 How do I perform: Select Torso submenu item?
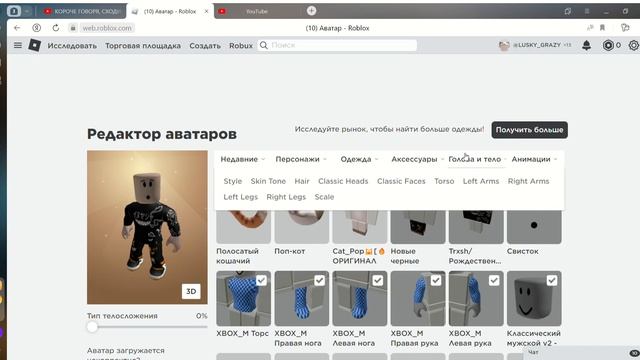click(x=444, y=181)
